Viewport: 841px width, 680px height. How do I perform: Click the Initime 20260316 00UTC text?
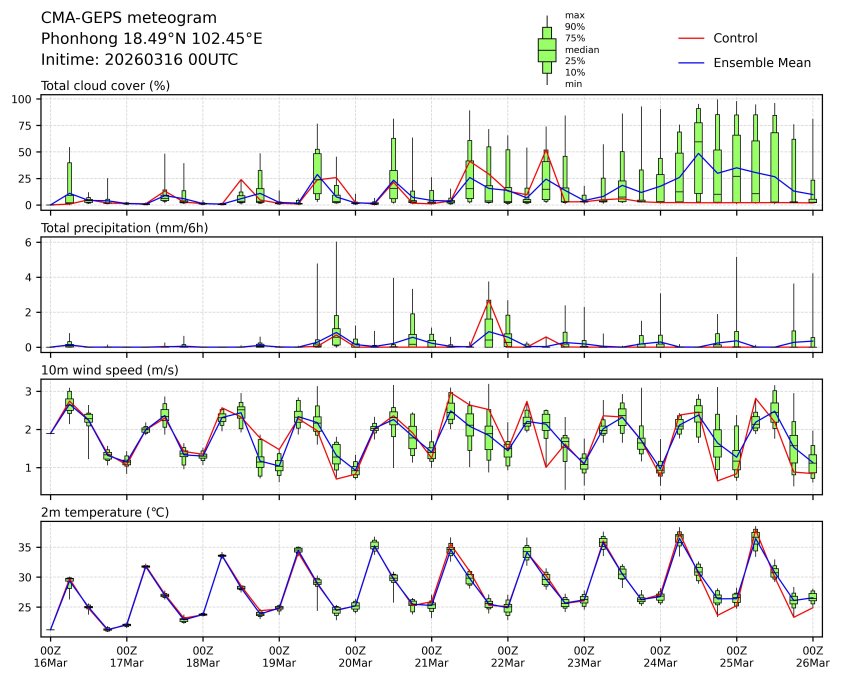click(x=139, y=60)
